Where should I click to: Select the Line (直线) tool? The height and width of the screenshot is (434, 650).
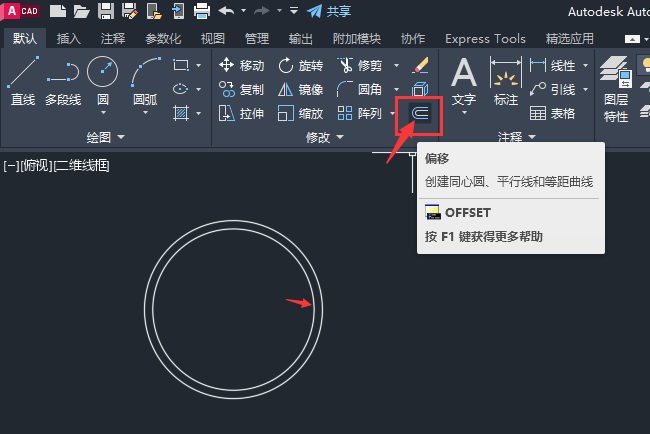[x=23, y=81]
